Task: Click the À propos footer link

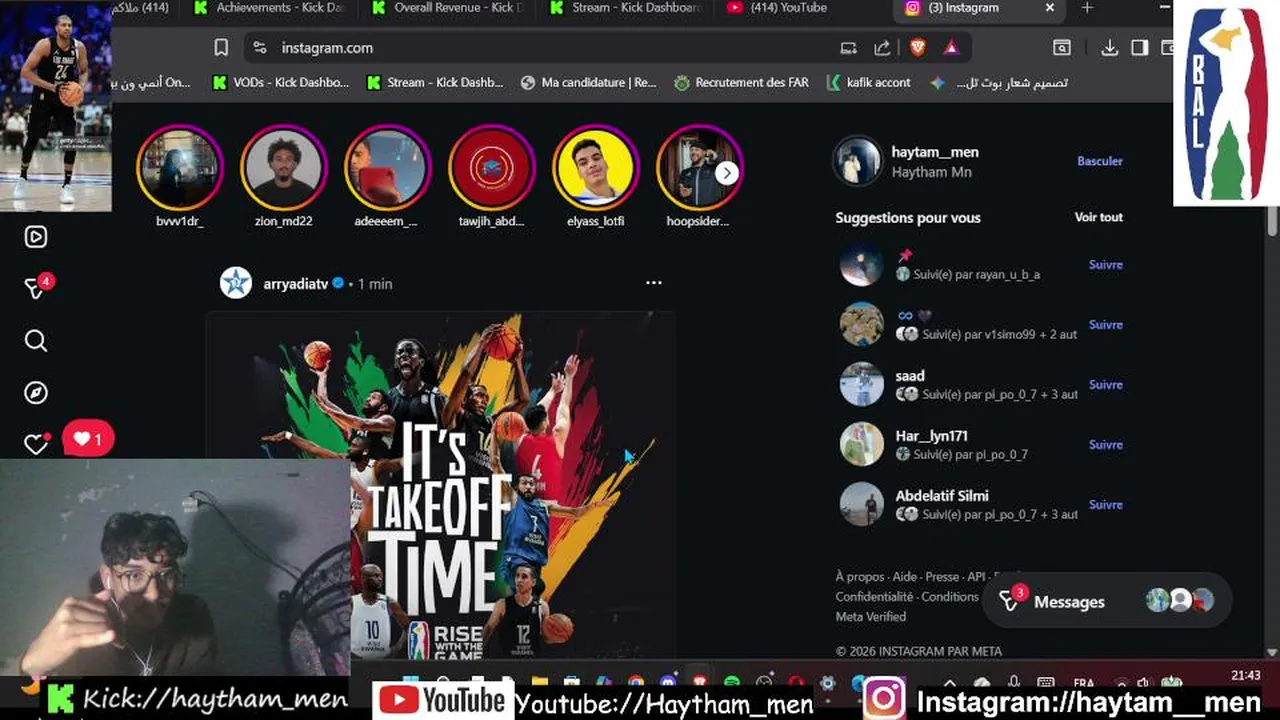Action: pos(860,577)
